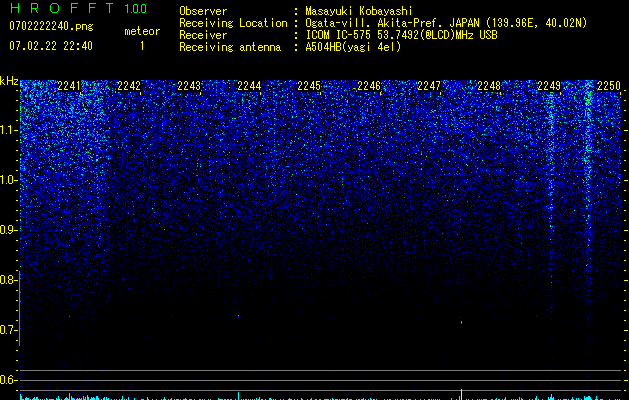
Task: Click the yellow meteor spike in the power graph
Action: pyautogui.click(x=461, y=394)
